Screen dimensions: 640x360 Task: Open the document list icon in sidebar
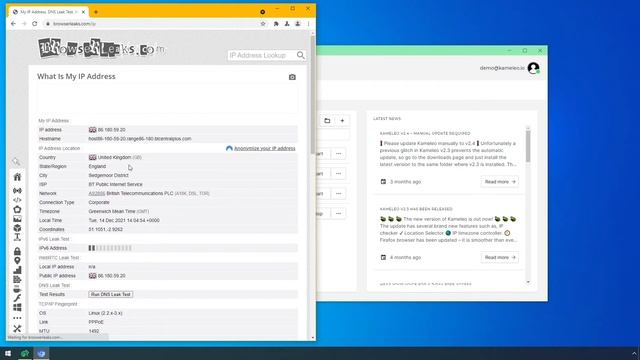pyautogui.click(x=17, y=280)
